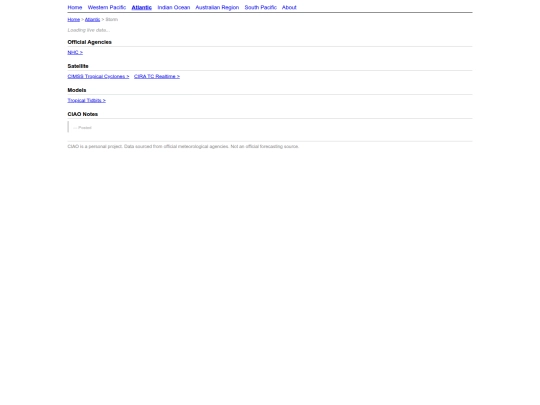
Task: Click the Home breadcrumb link
Action: coord(74,19)
